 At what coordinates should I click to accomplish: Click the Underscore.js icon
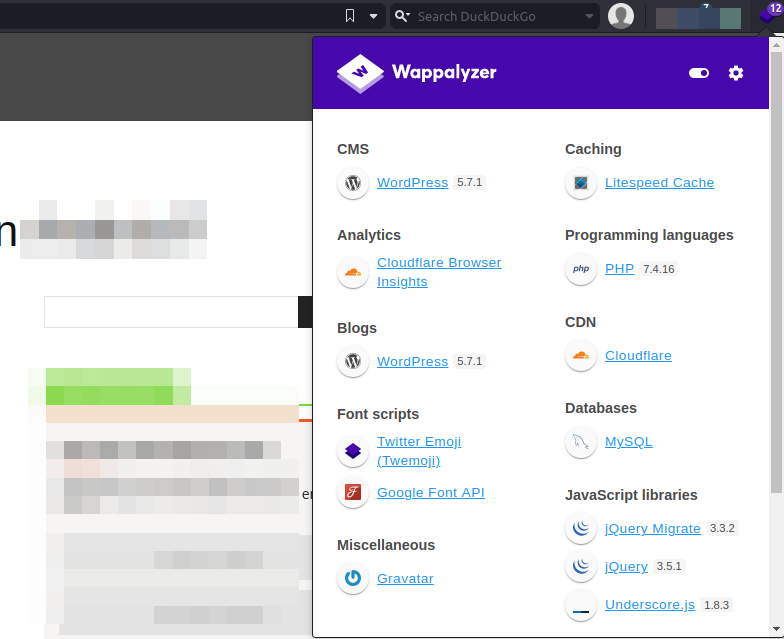pos(581,605)
